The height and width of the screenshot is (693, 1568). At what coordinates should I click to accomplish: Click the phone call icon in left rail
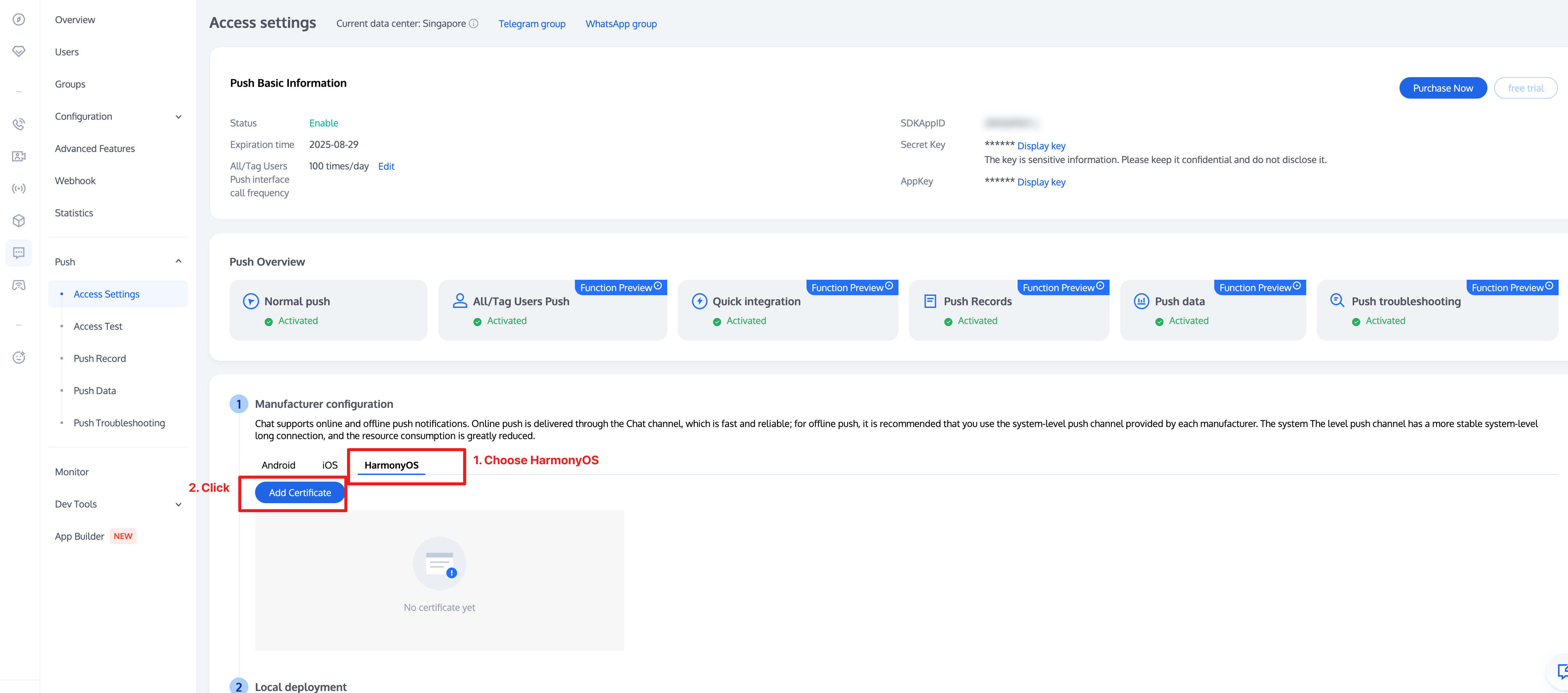tap(19, 124)
